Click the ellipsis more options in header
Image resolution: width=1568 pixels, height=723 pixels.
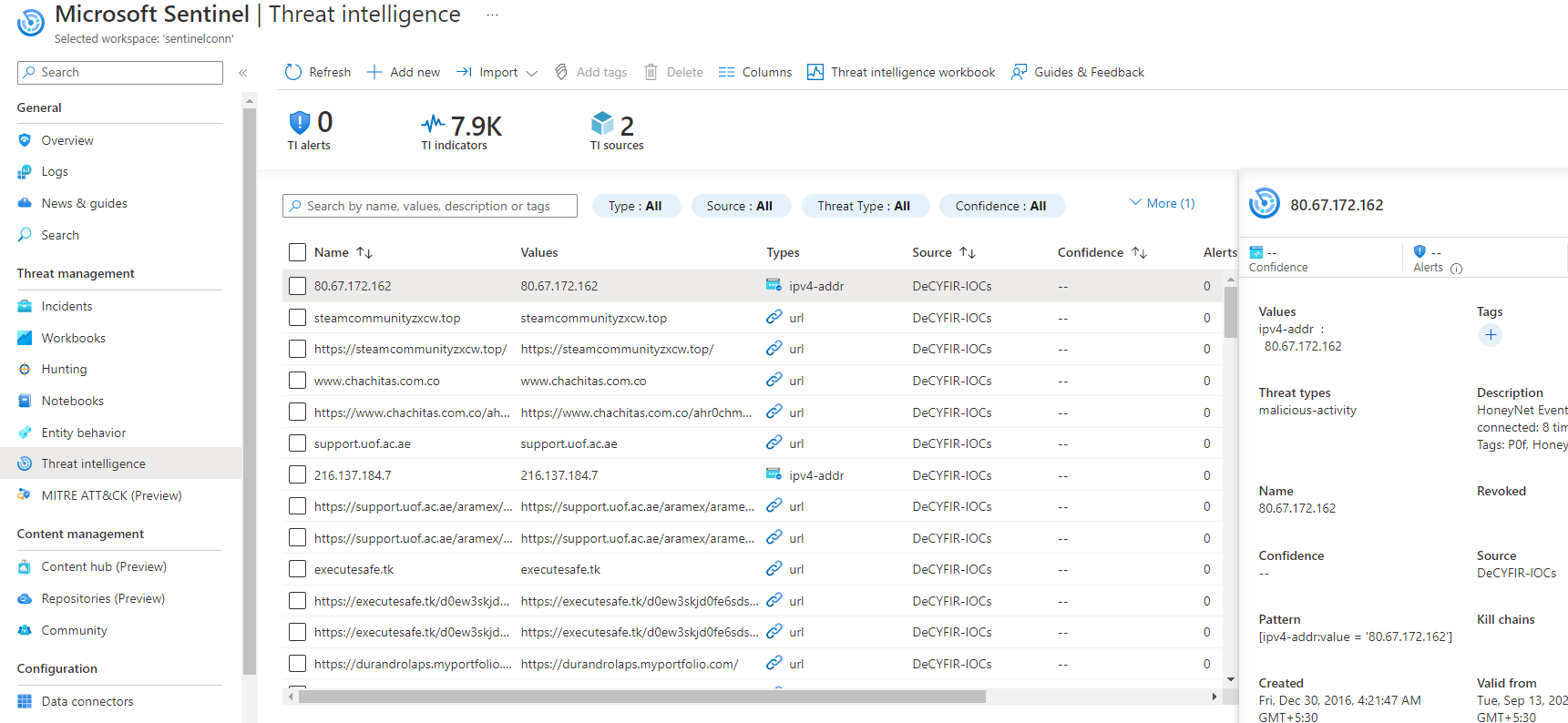[492, 15]
